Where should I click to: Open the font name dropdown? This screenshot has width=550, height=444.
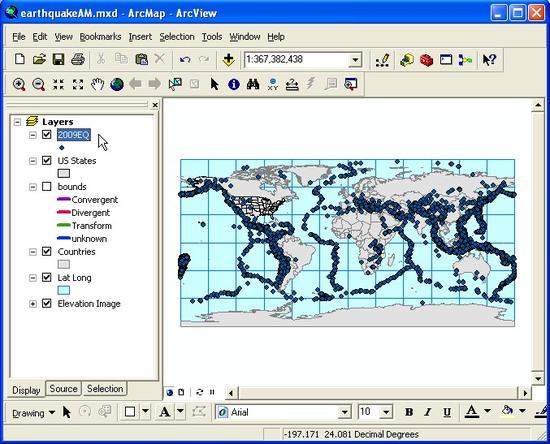coord(345,412)
